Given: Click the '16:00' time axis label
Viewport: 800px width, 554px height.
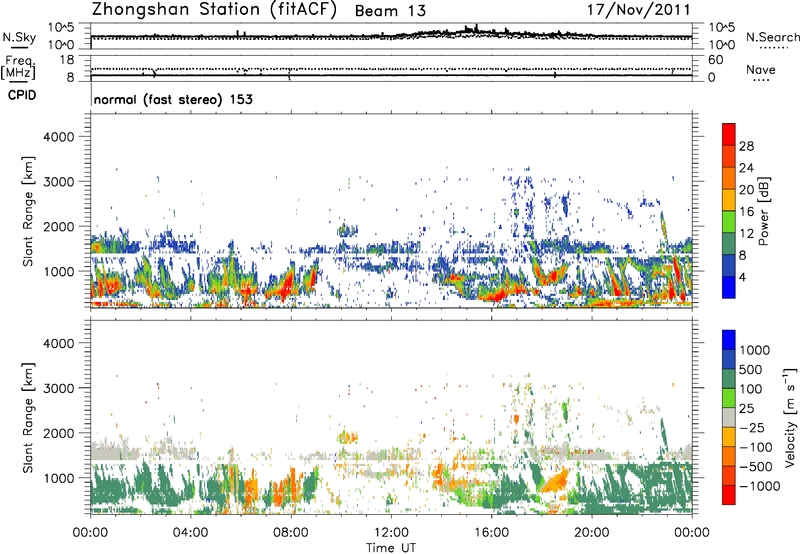Looking at the screenshot, I should (491, 533).
